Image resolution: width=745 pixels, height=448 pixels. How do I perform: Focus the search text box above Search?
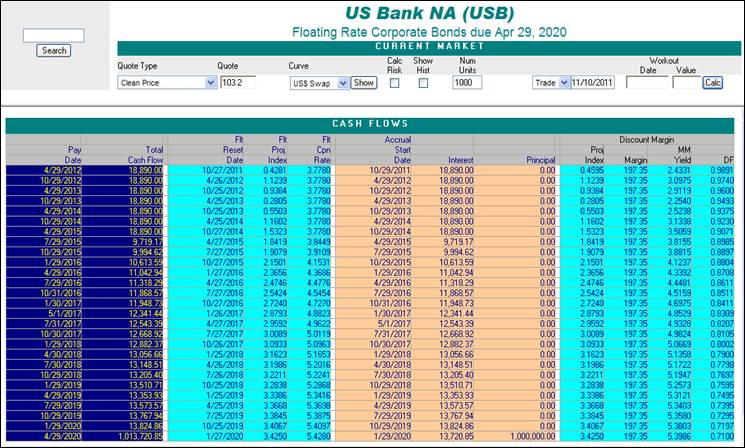click(x=54, y=35)
